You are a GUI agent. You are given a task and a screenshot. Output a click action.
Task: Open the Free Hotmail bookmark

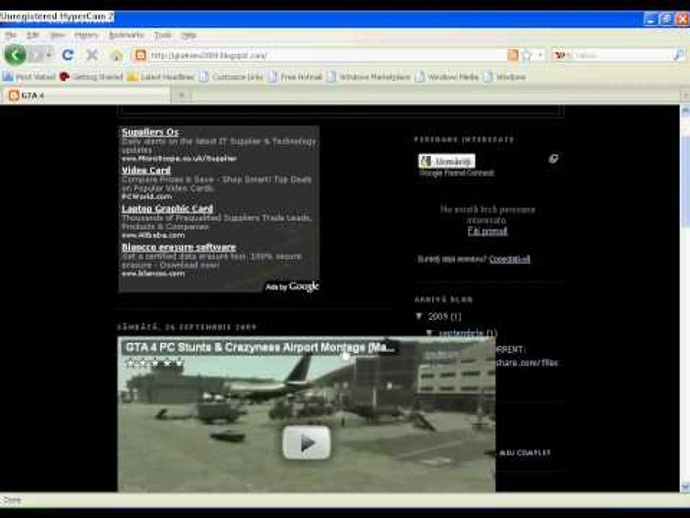pos(295,77)
